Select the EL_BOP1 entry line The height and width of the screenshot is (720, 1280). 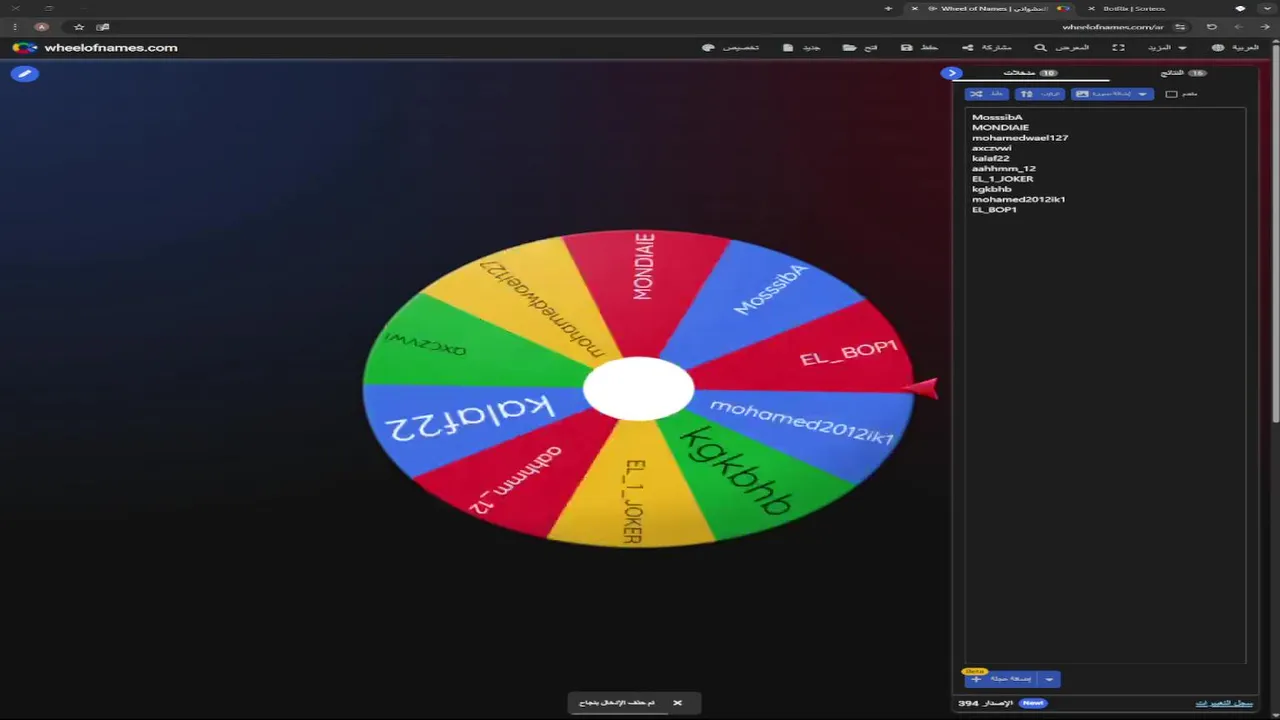(x=995, y=209)
